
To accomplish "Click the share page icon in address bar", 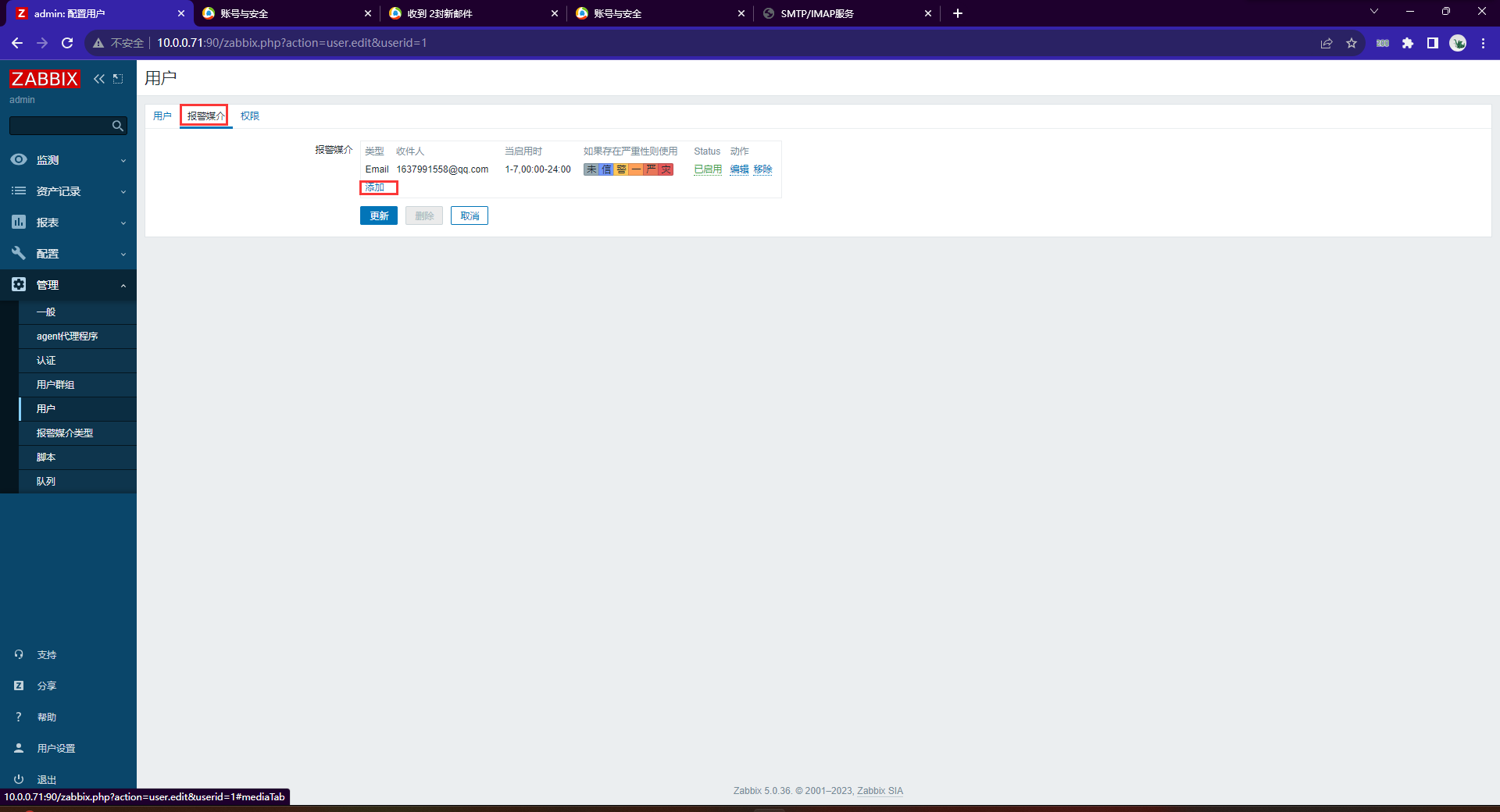I will (x=1327, y=43).
